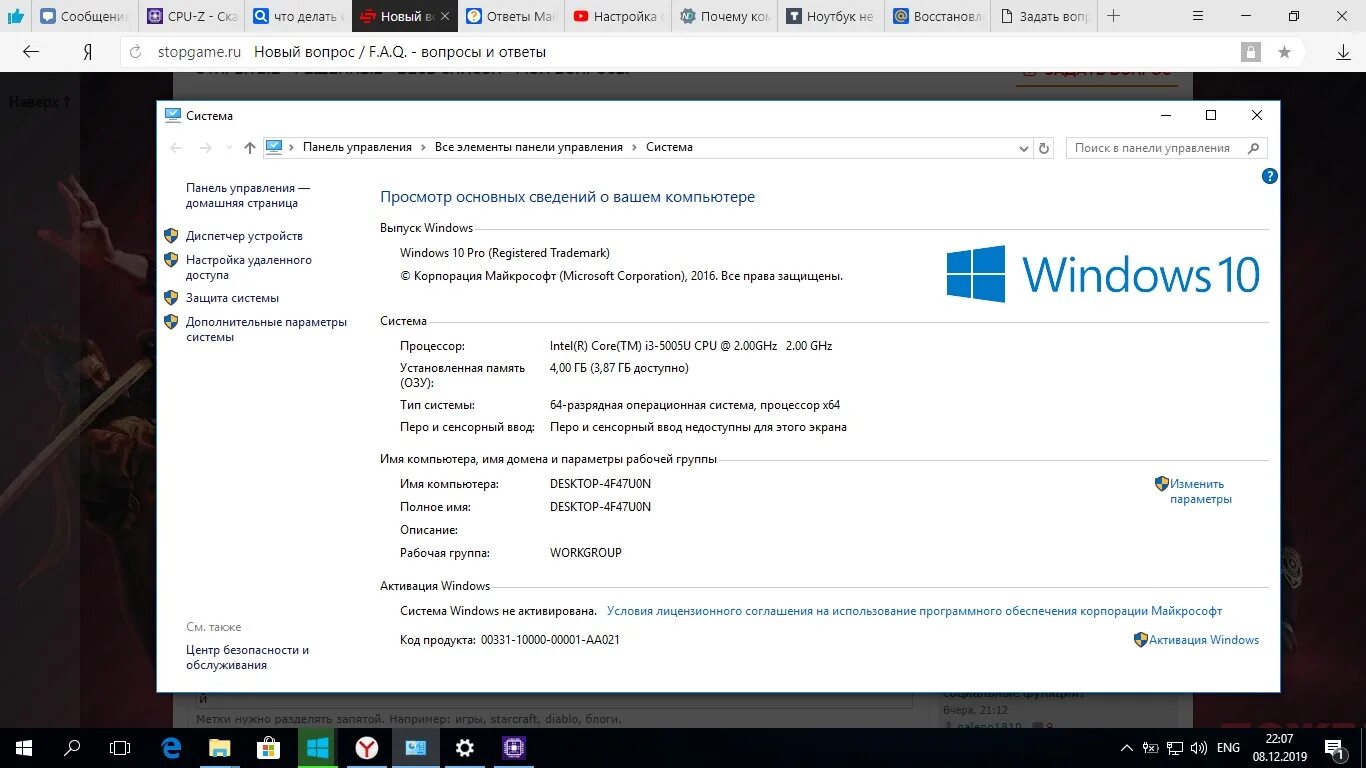The width and height of the screenshot is (1366, 768).
Task: Open Microsoft license terms link
Action: coord(914,611)
